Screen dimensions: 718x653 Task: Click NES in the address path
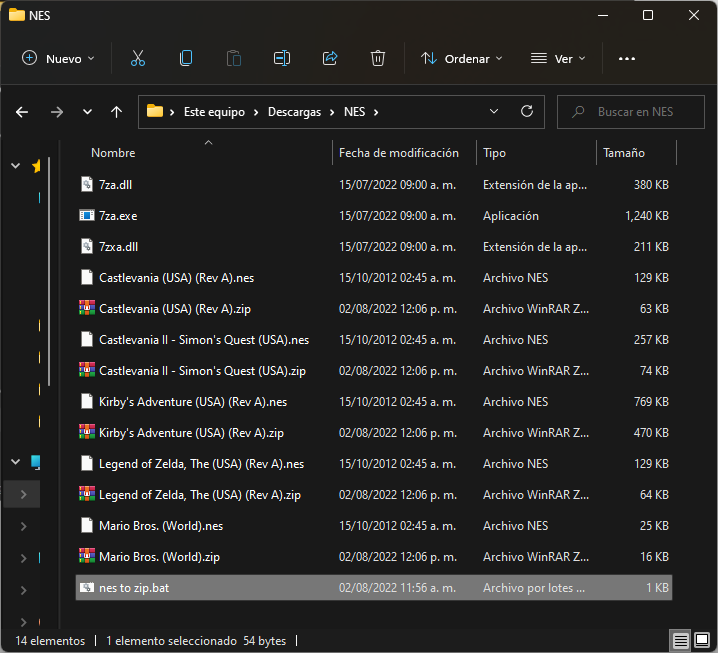pos(354,112)
